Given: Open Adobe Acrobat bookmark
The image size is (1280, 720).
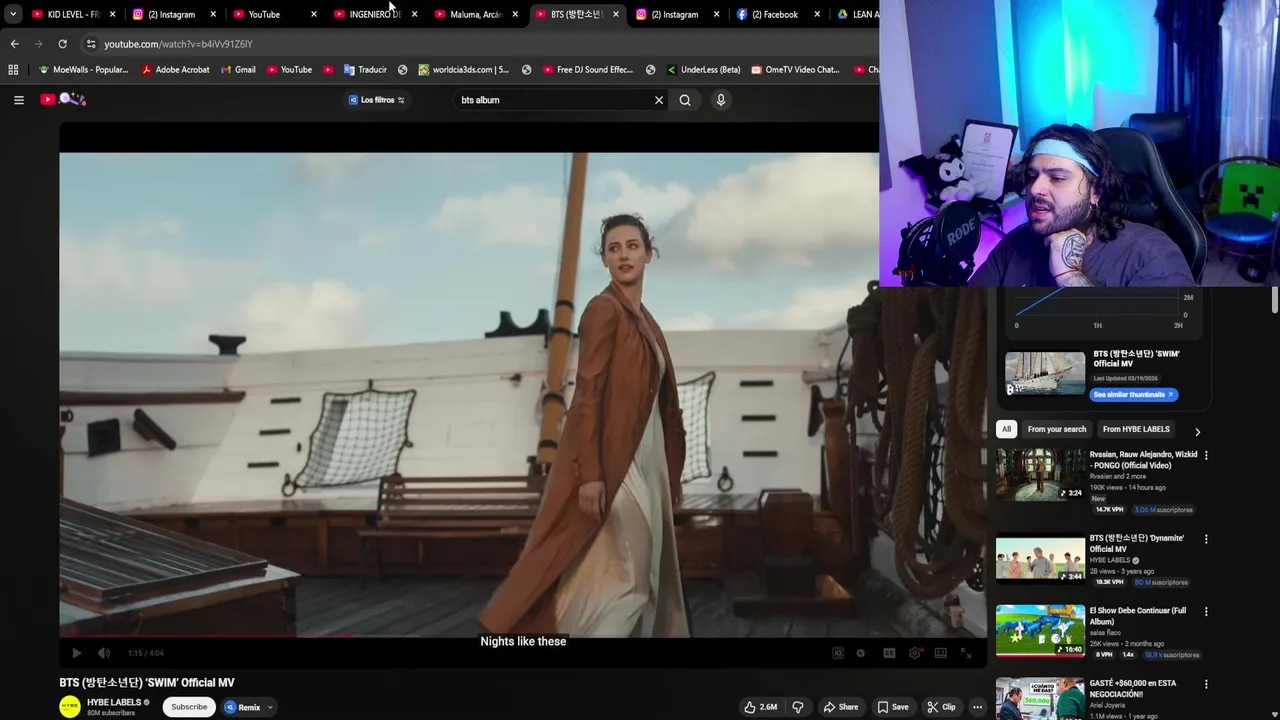Looking at the screenshot, I should point(176,70).
